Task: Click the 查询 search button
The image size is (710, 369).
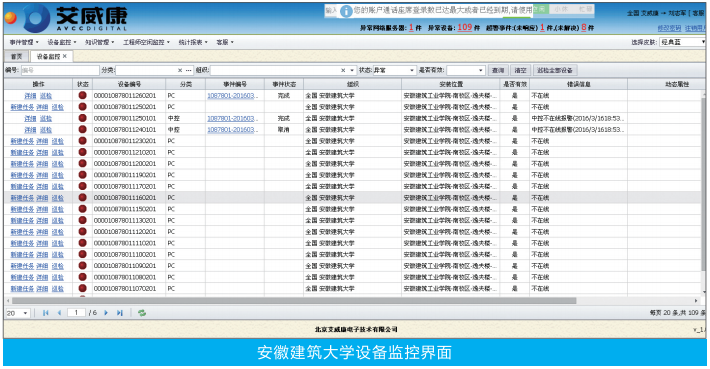Action: 498,71
